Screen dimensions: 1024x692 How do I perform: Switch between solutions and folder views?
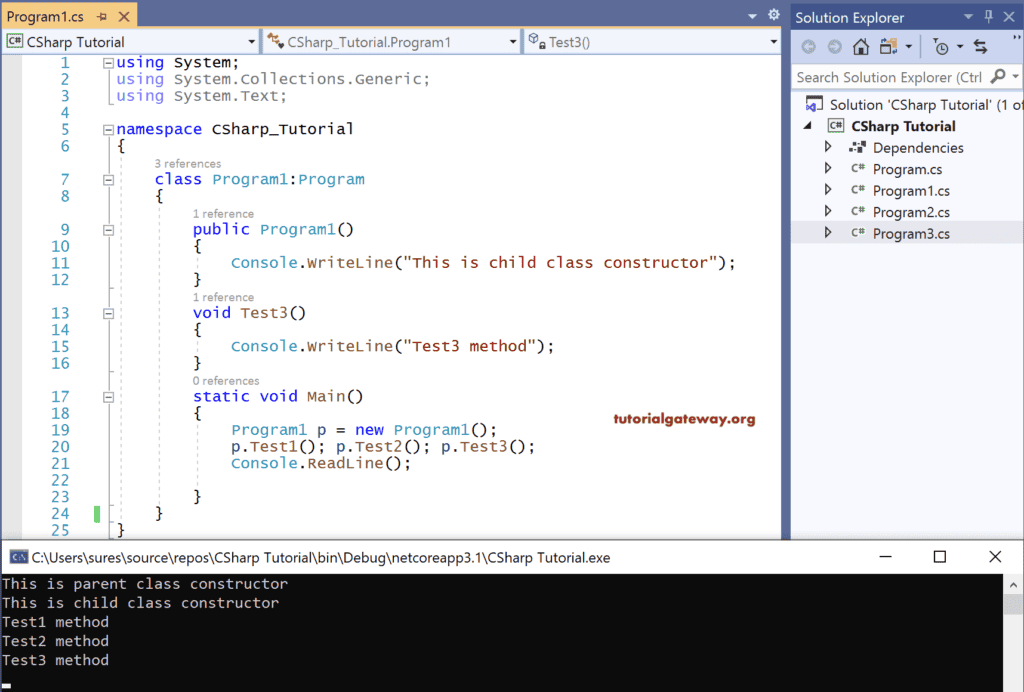point(888,46)
